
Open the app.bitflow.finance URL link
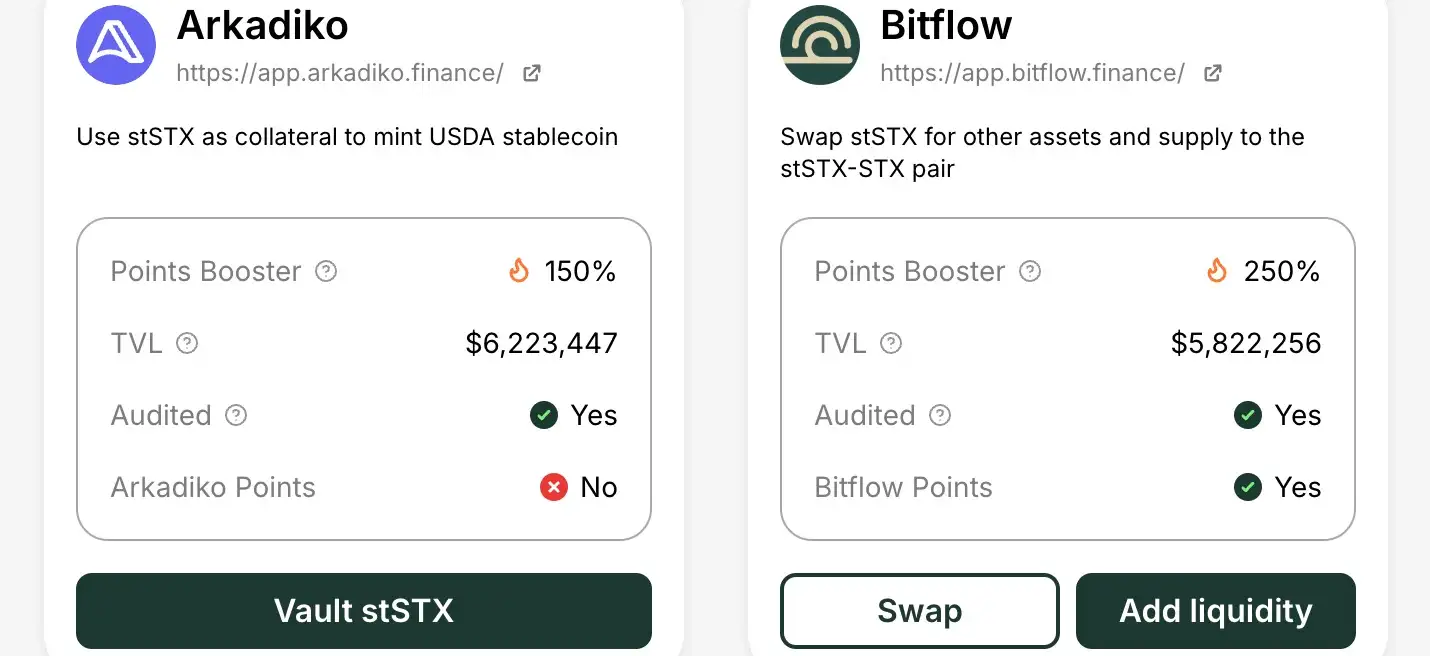pyautogui.click(x=1032, y=73)
